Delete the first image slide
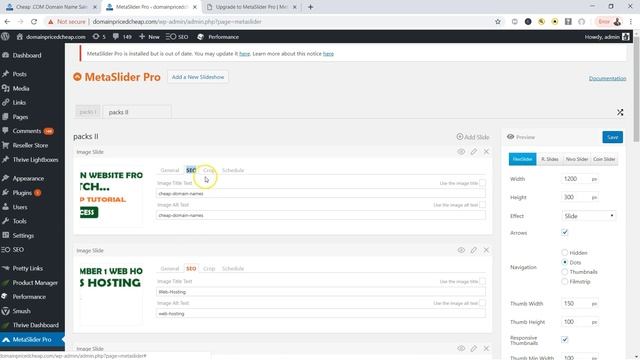Screen dimensions: 640x360 [x=486, y=152]
